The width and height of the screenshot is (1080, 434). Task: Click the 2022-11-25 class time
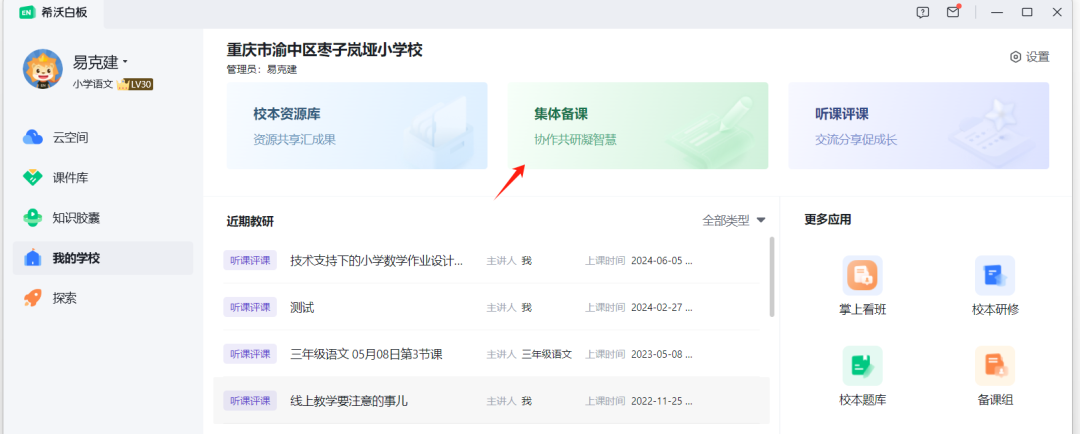pyautogui.click(x=662, y=400)
